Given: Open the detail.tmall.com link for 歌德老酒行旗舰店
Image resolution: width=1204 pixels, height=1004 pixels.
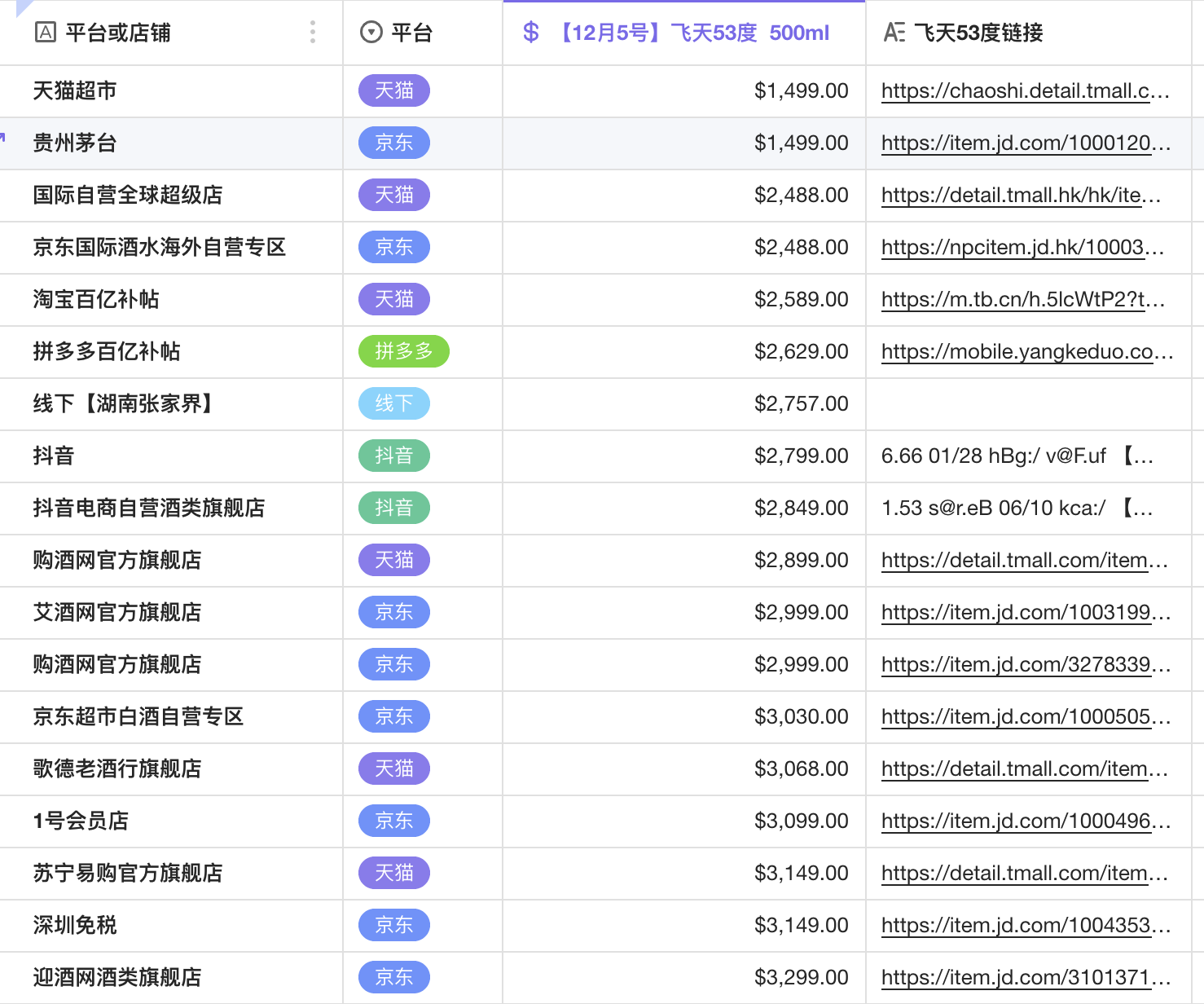Looking at the screenshot, I should point(1025,769).
